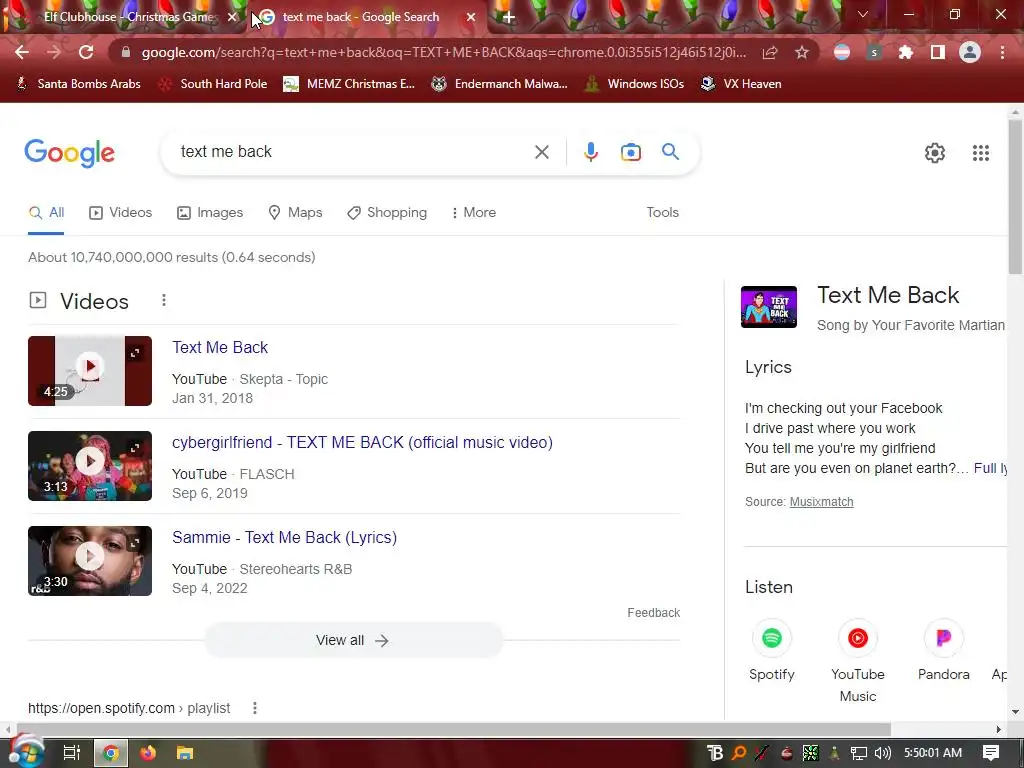This screenshot has width=1024, height=768.
Task: Open the Windows ISOs bookmark
Action: tap(634, 84)
